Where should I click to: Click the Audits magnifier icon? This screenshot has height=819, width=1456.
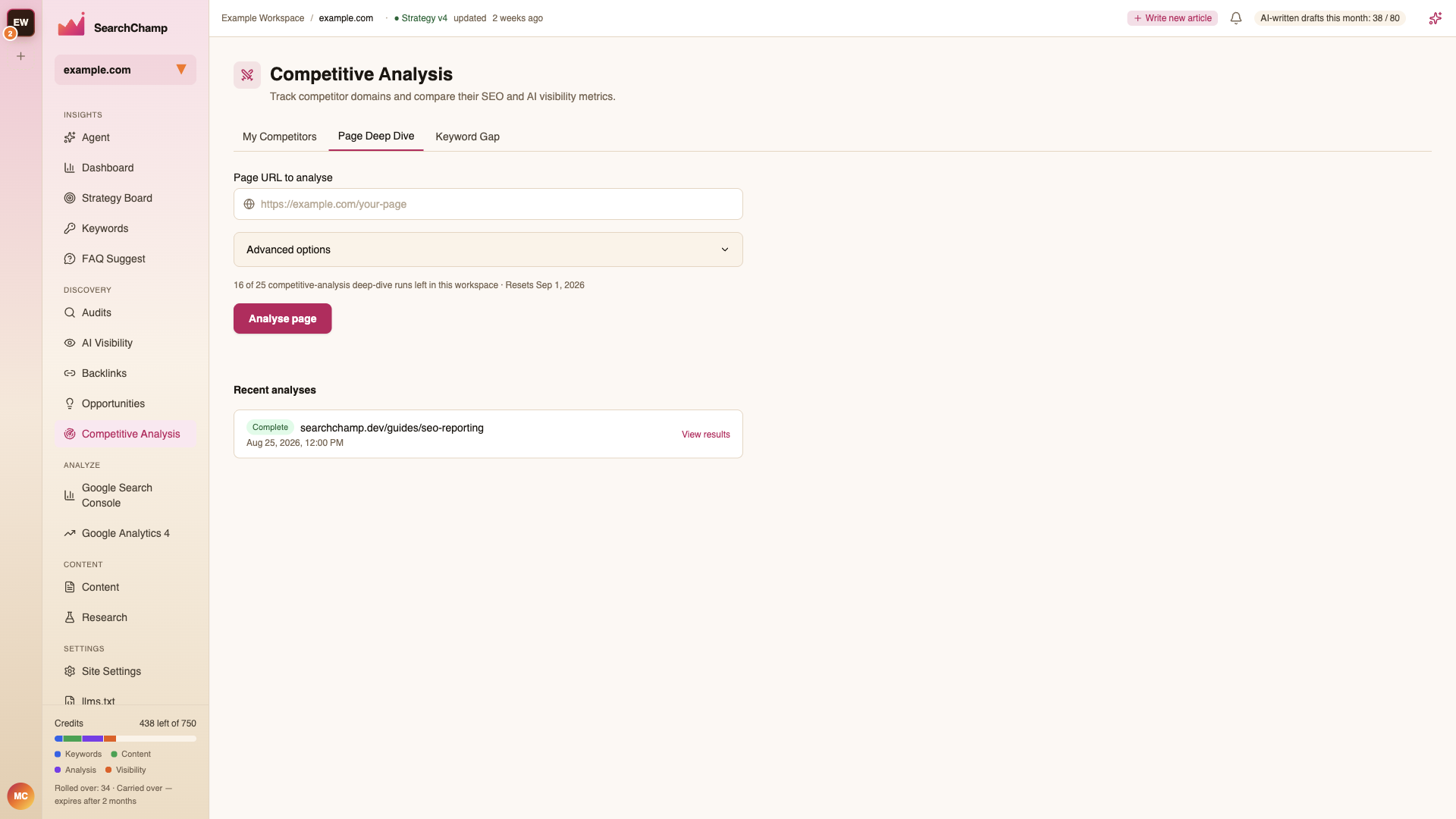point(70,312)
